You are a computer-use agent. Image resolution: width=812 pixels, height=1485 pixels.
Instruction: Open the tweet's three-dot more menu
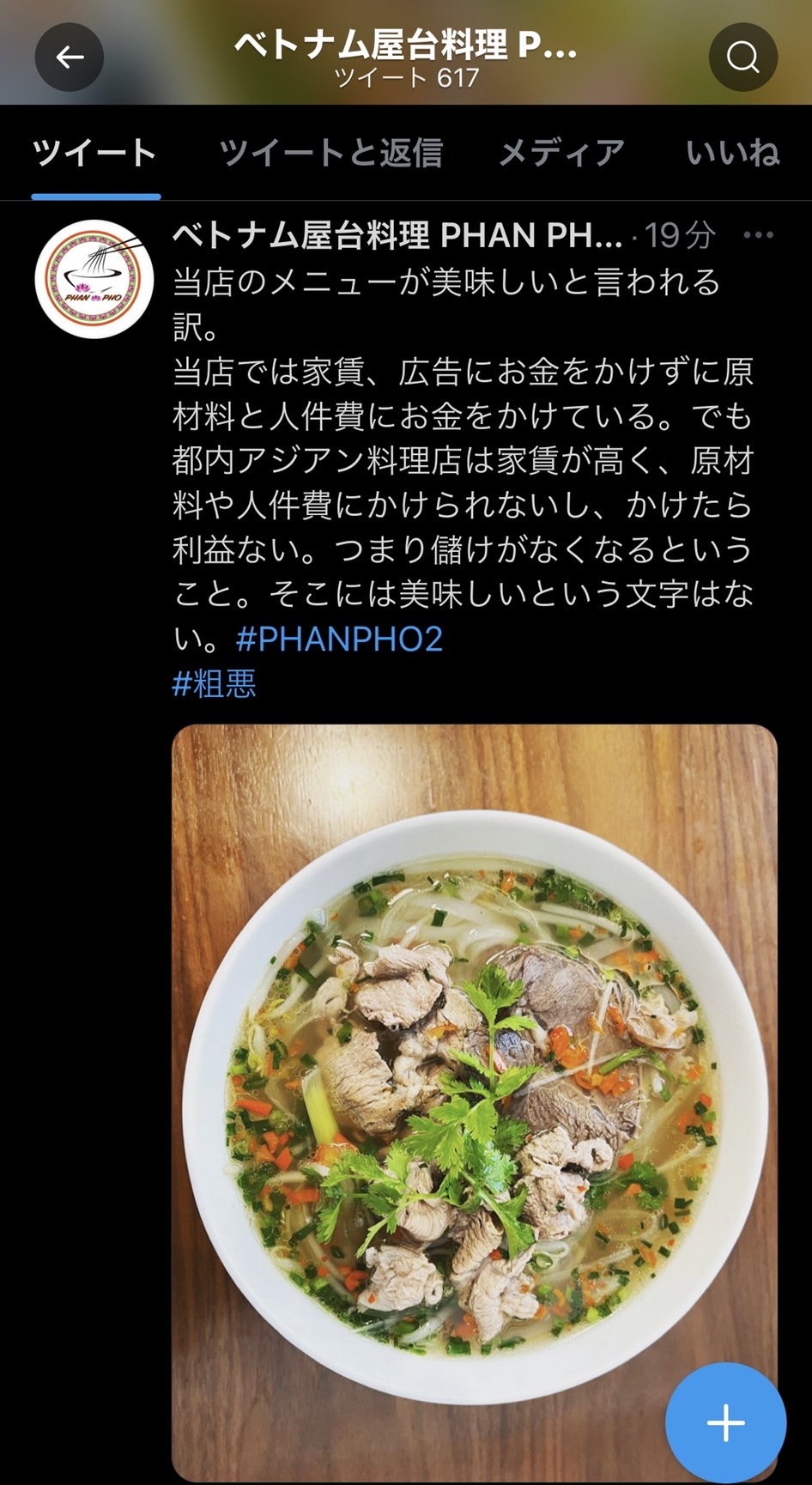(759, 235)
